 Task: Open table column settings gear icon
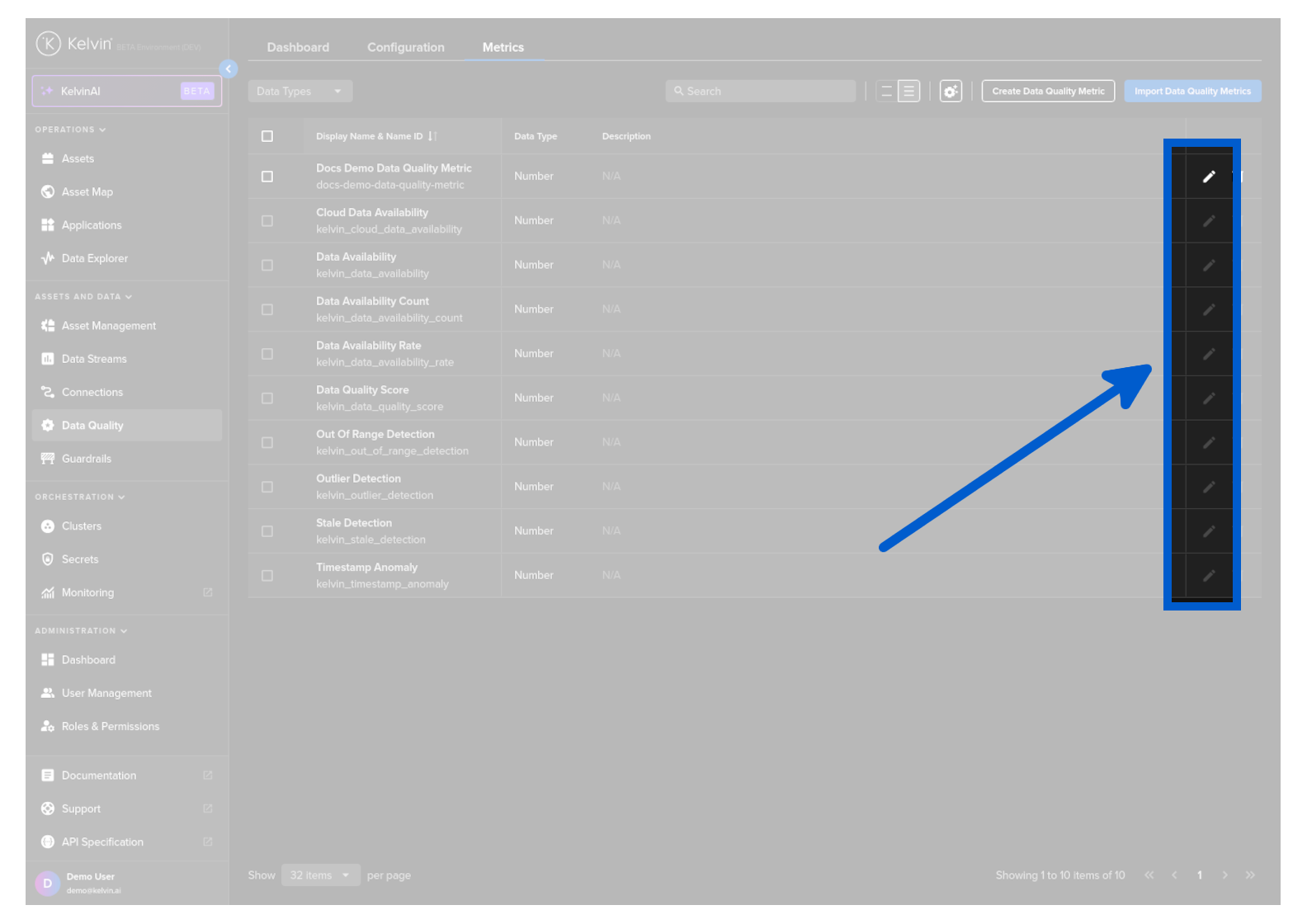coord(951,92)
